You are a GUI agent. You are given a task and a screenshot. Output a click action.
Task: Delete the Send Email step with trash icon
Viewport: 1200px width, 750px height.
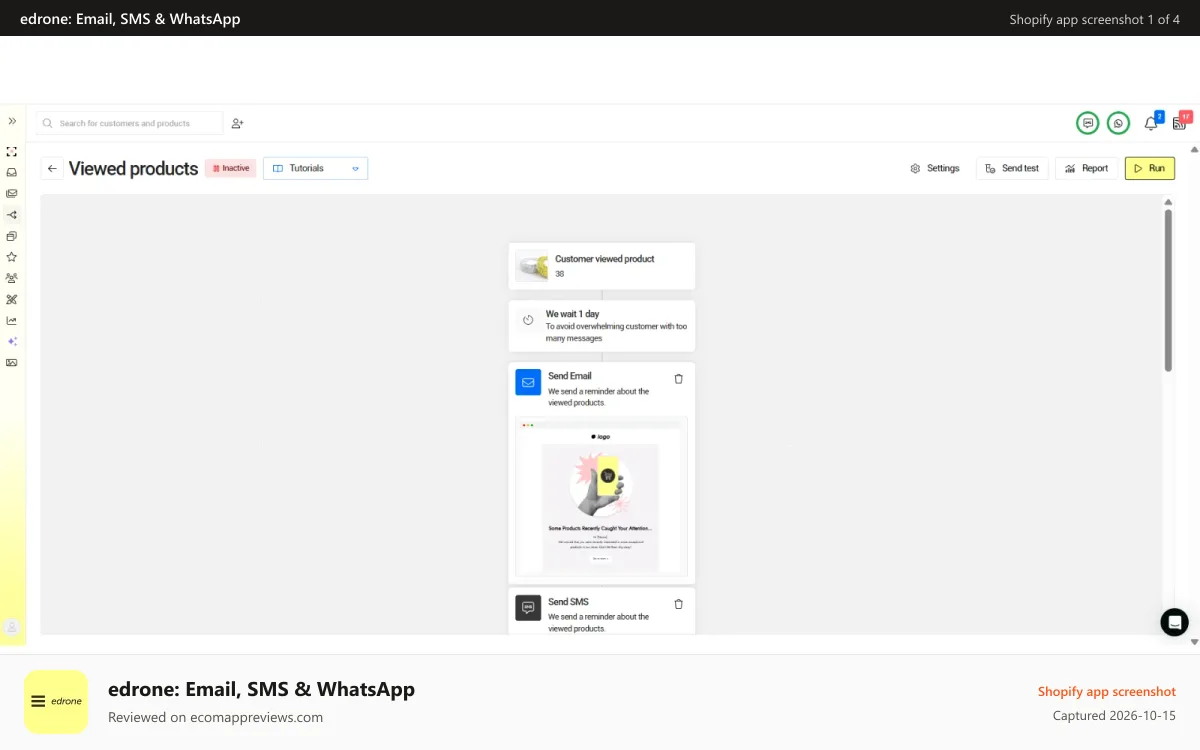click(679, 379)
